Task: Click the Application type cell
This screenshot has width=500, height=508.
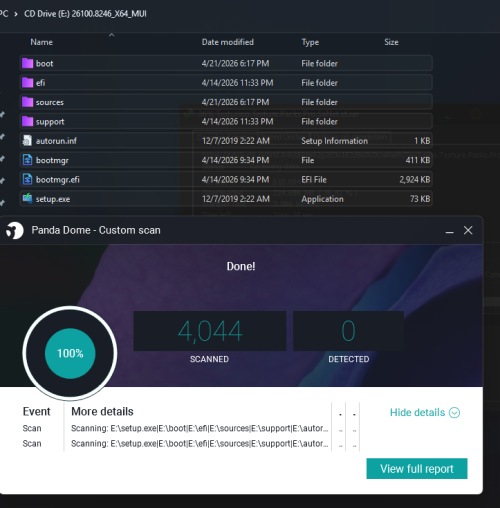Action: tap(322, 199)
